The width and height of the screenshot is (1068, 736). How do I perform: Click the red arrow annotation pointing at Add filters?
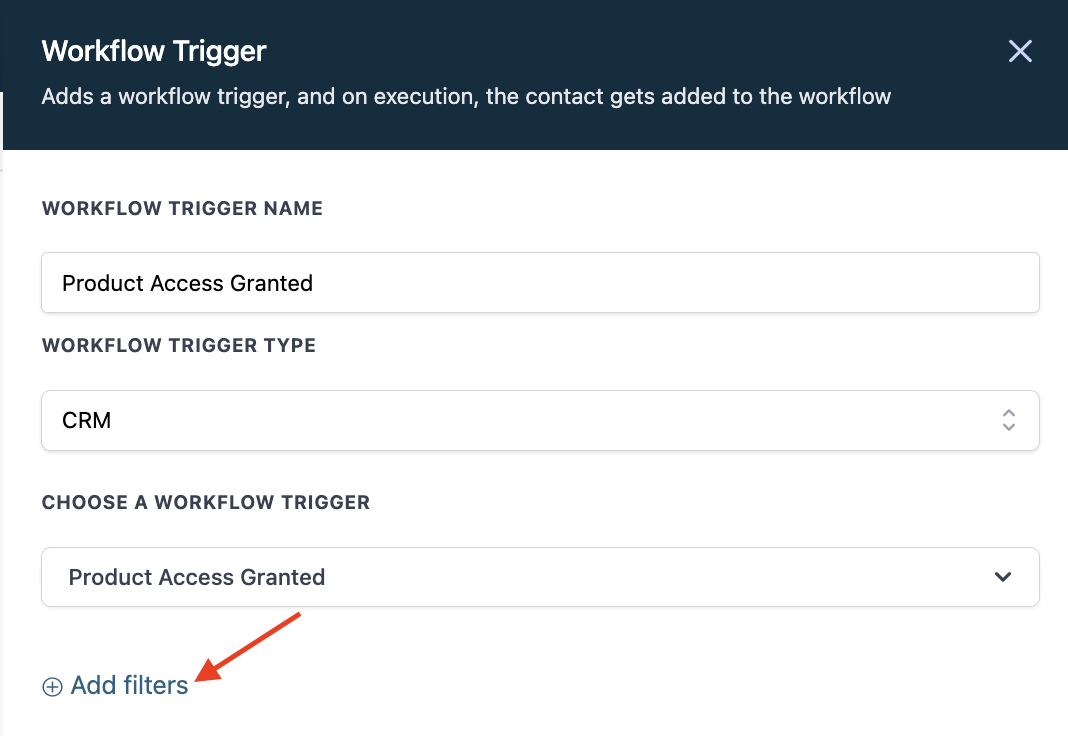click(248, 646)
